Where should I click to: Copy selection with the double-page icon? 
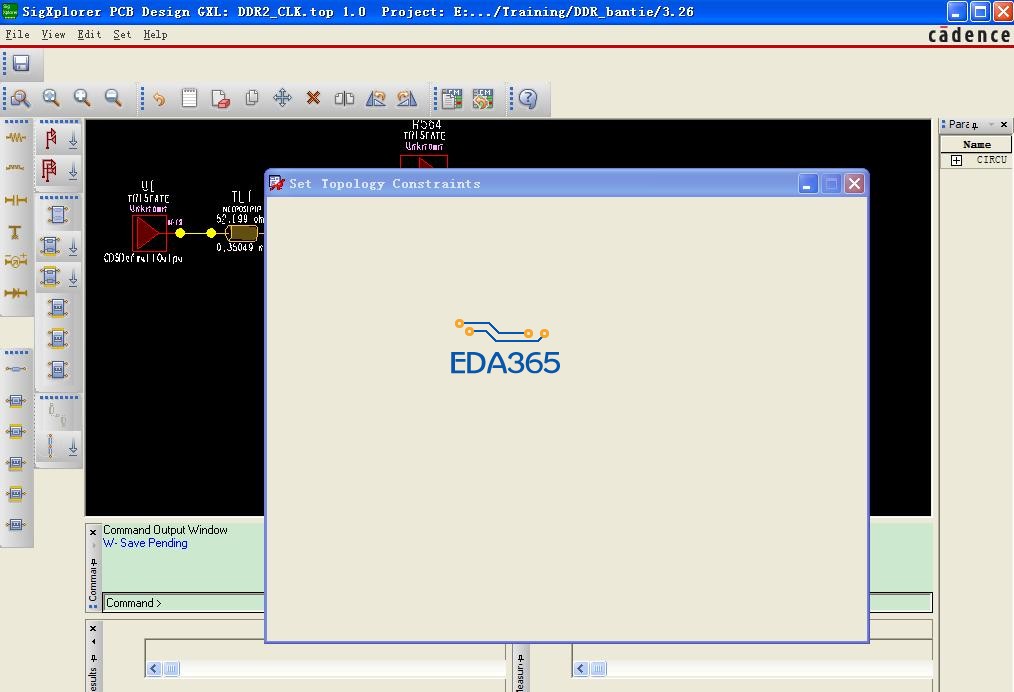[x=252, y=98]
